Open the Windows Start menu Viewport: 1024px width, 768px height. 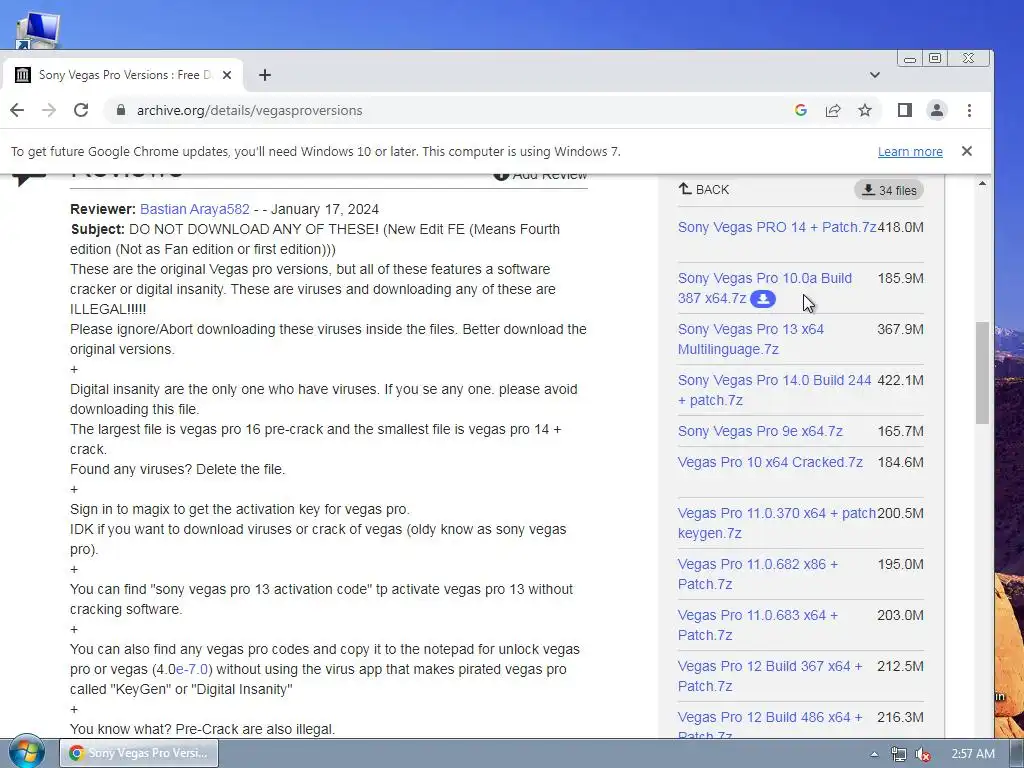pyautogui.click(x=26, y=752)
